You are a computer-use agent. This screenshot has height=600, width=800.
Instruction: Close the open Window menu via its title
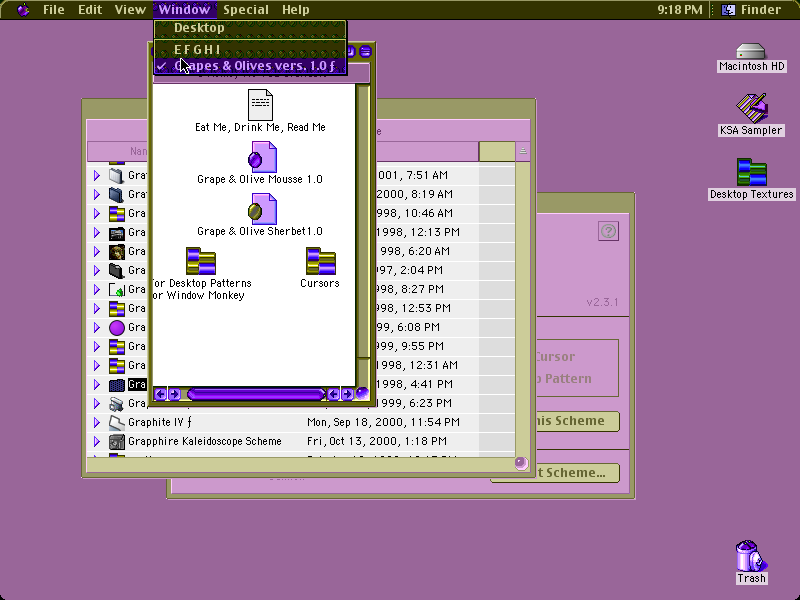pyautogui.click(x=184, y=9)
